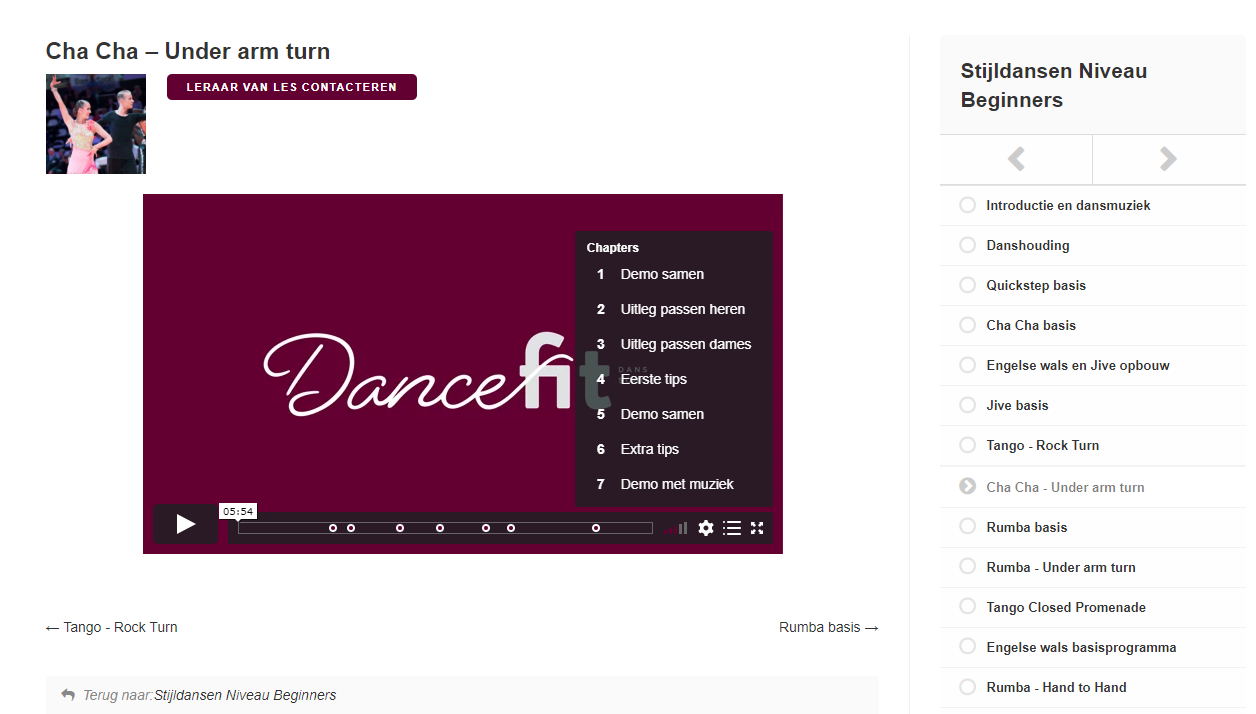Viewport: 1256px width, 714px height.
Task: Return to course Stijldansen Niveau Beginners link
Action: point(245,695)
